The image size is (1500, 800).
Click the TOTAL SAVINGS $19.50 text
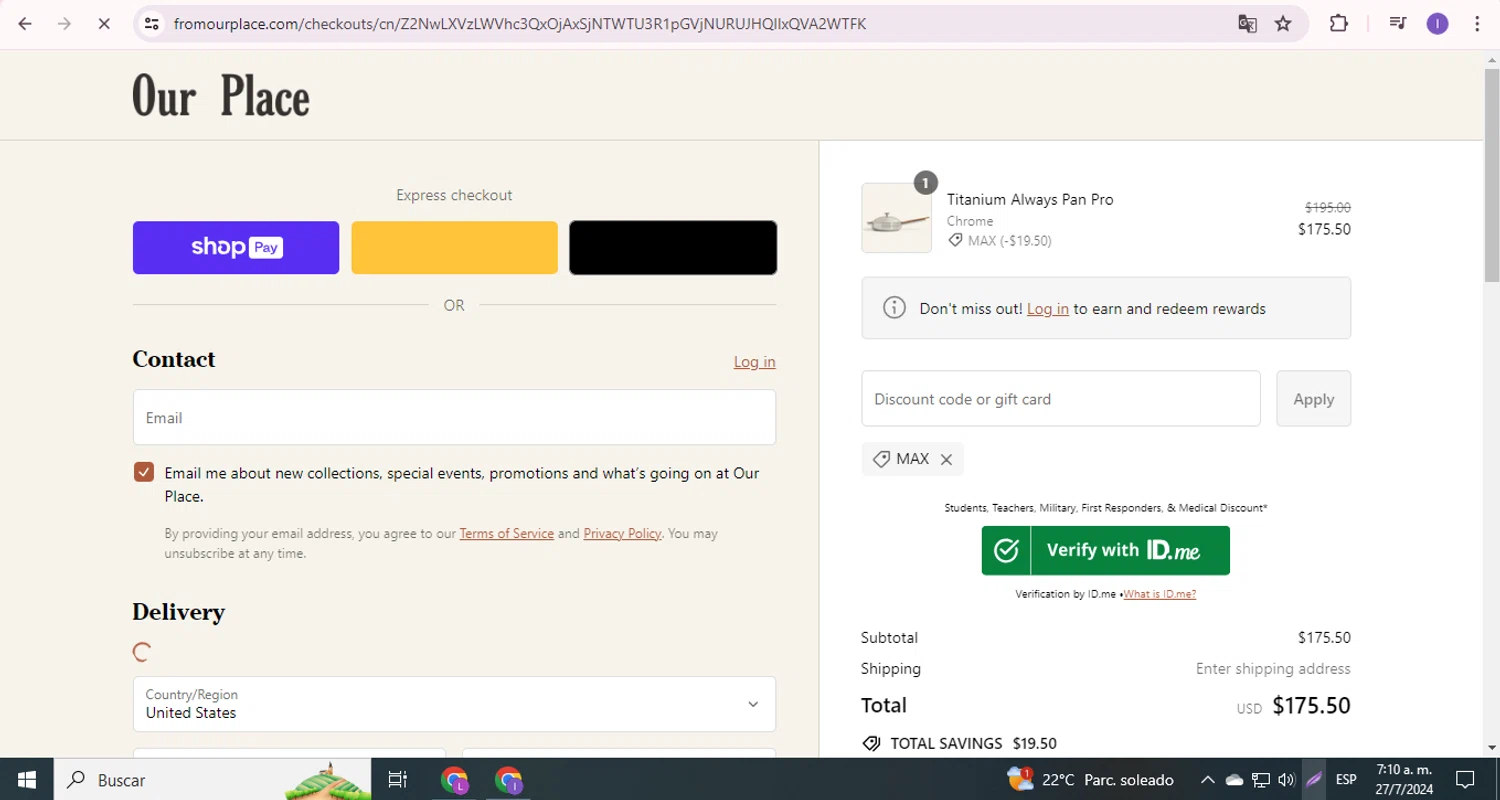click(x=973, y=743)
